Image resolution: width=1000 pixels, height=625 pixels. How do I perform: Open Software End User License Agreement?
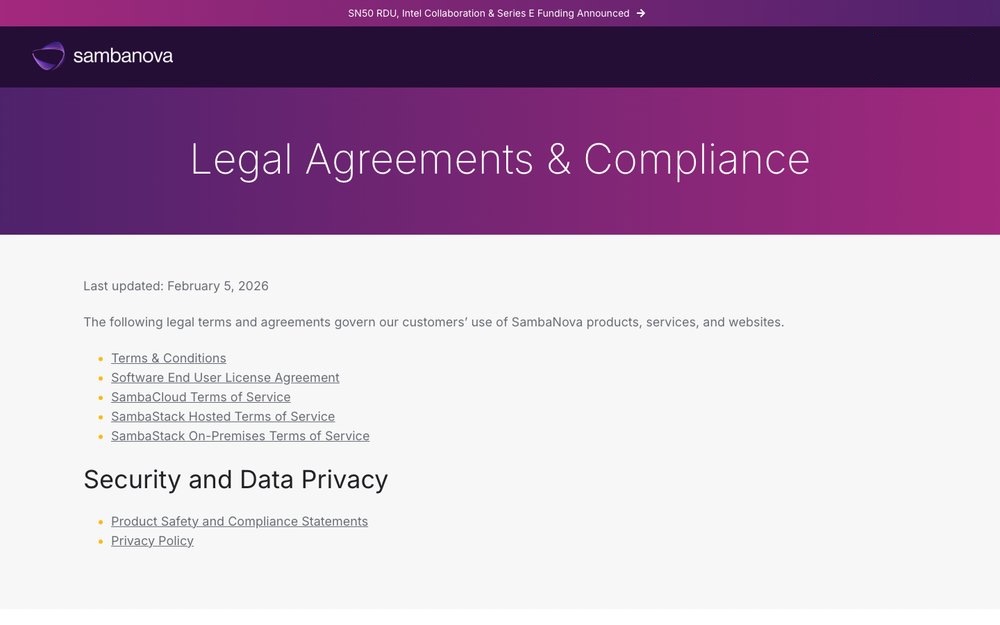[225, 377]
